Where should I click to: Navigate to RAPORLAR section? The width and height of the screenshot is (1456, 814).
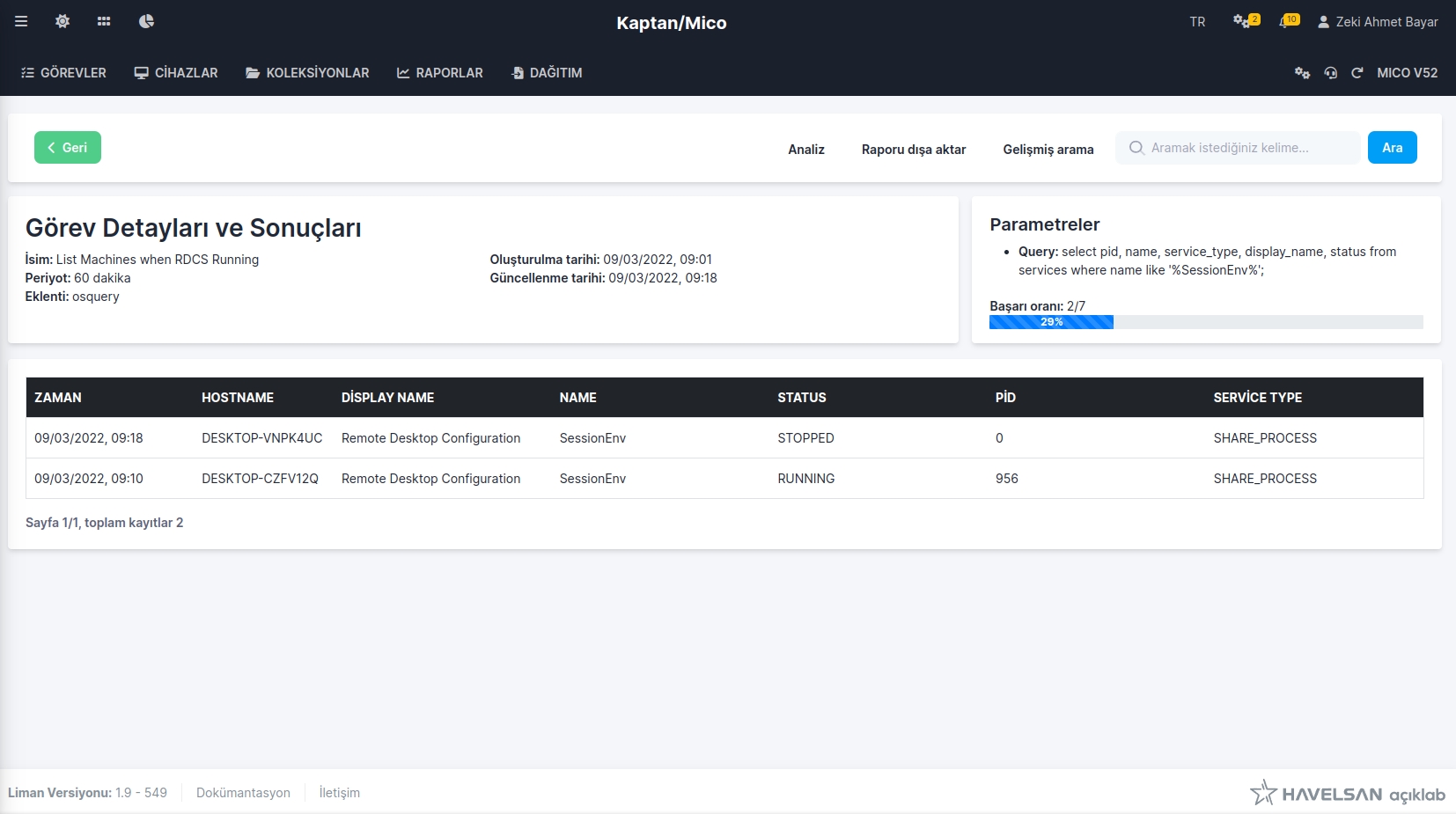pyautogui.click(x=440, y=73)
